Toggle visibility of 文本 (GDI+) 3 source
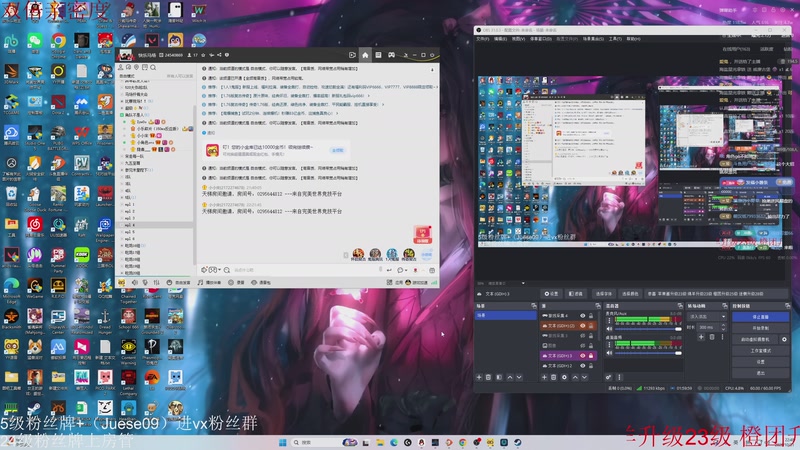Image resolution: width=800 pixels, height=450 pixels. (583, 356)
